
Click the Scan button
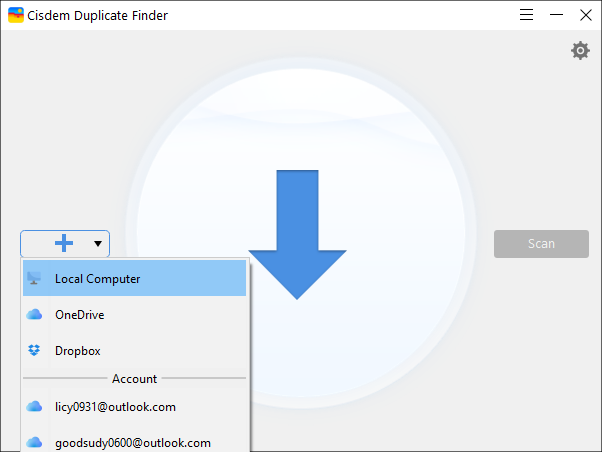pyautogui.click(x=541, y=243)
